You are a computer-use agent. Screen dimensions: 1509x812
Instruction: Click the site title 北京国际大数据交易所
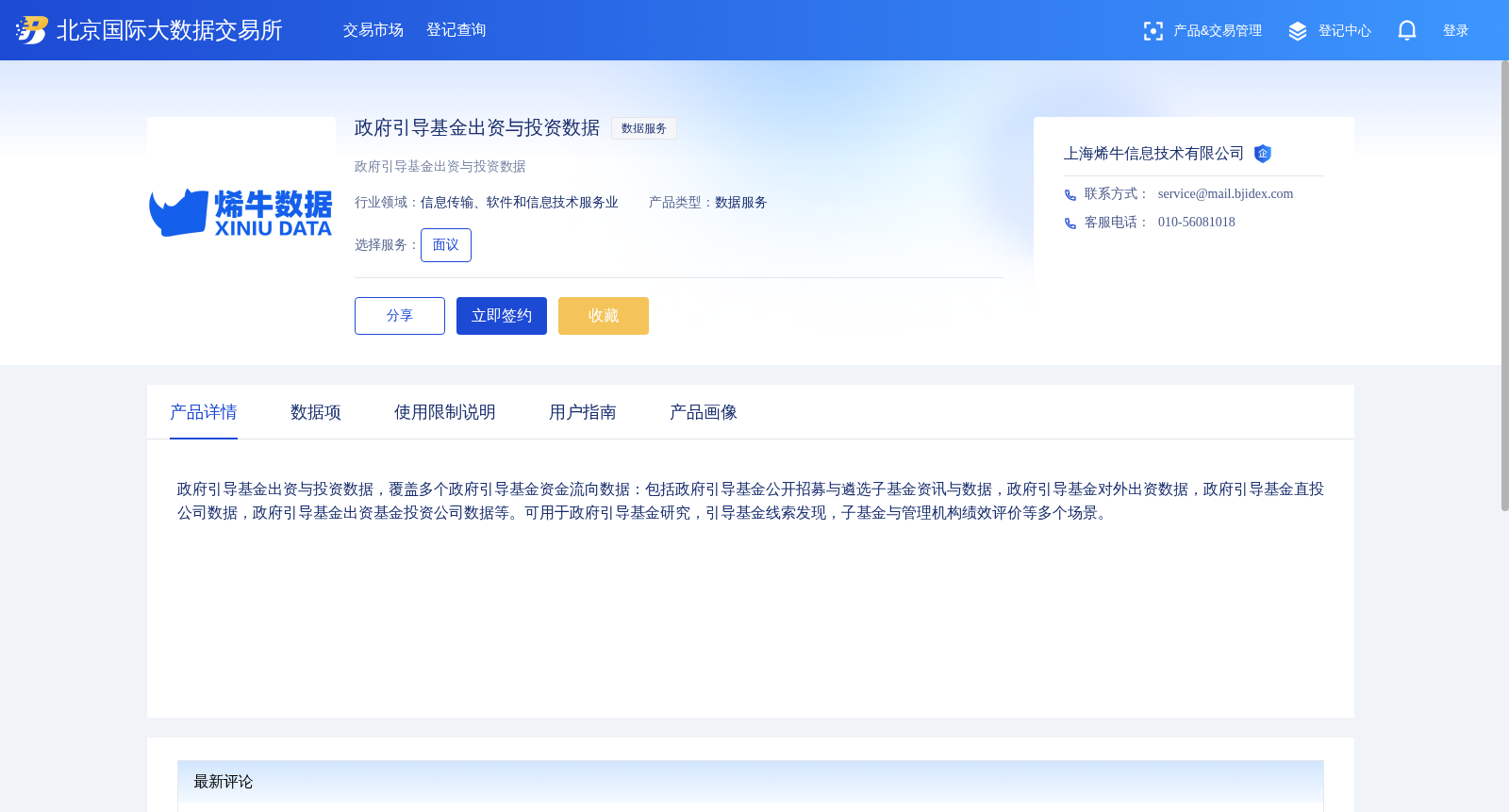(x=170, y=30)
